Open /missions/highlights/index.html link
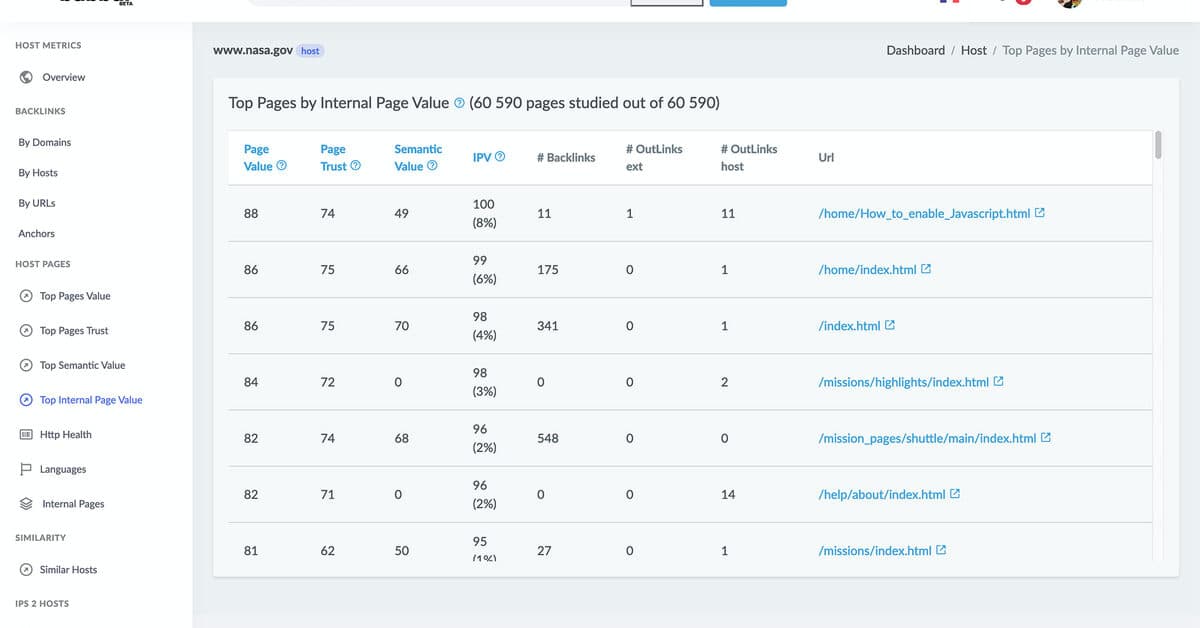Viewport: 1200px width, 628px height. tap(903, 382)
